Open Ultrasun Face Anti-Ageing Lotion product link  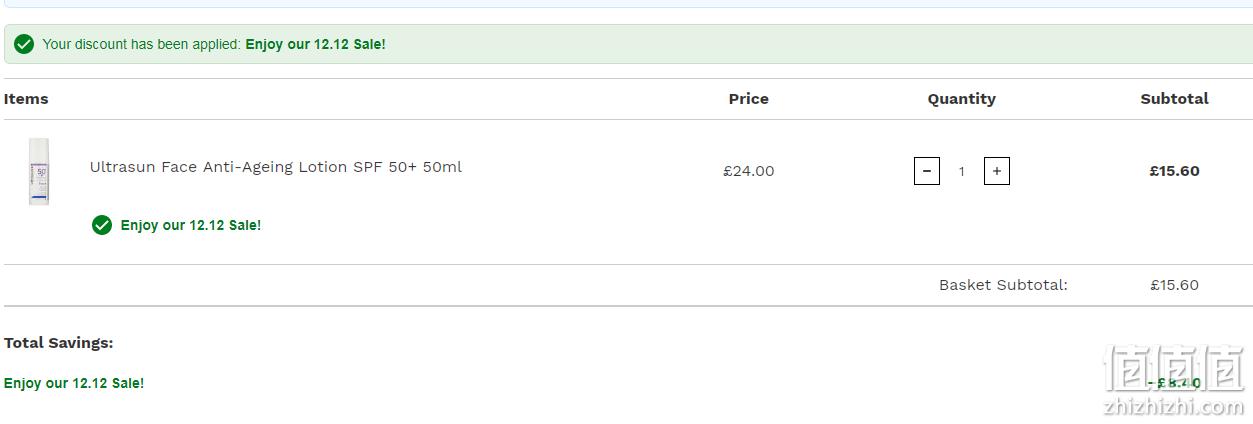coord(276,167)
